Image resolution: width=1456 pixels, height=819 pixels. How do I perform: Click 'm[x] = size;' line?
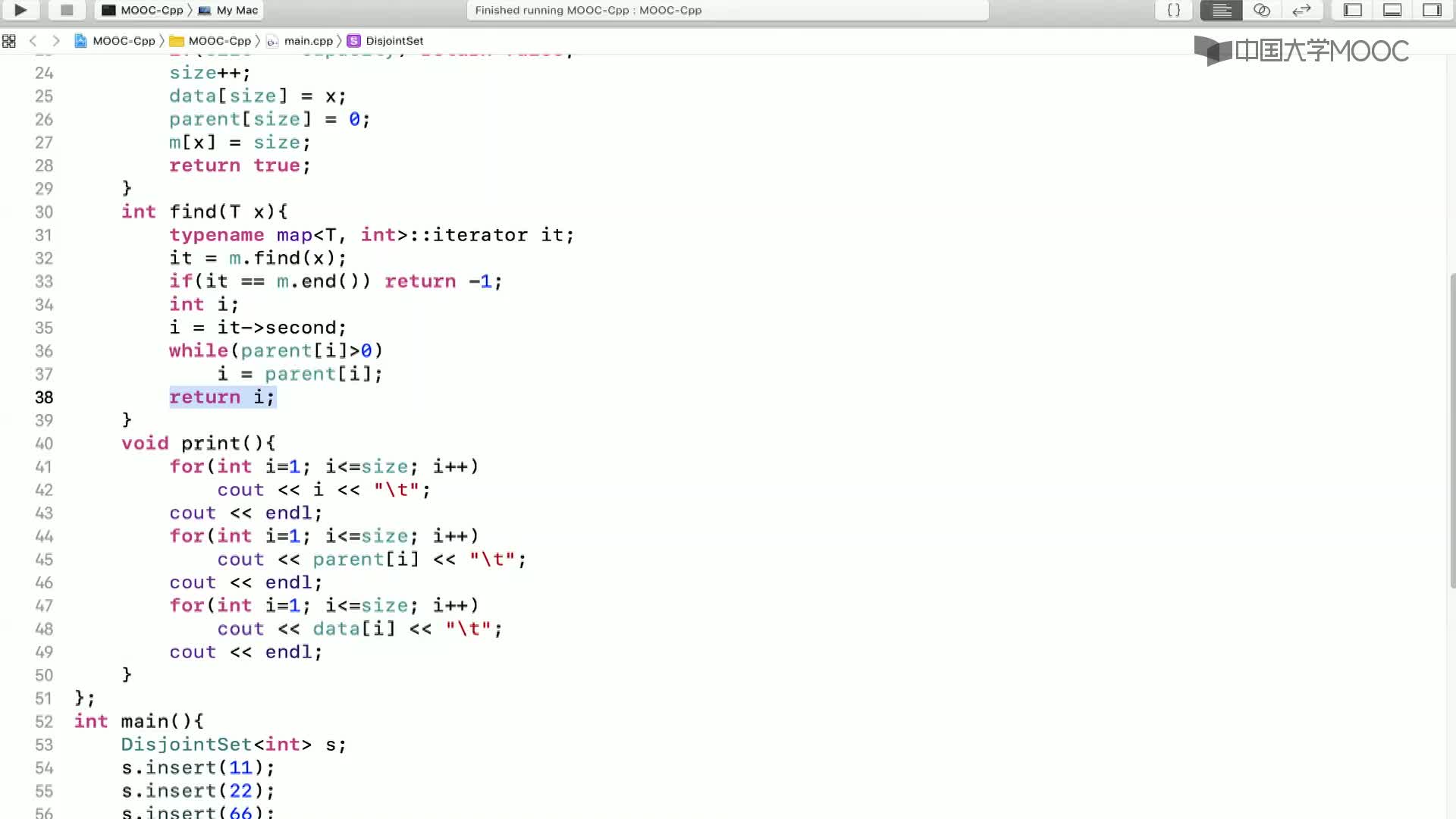coord(240,143)
